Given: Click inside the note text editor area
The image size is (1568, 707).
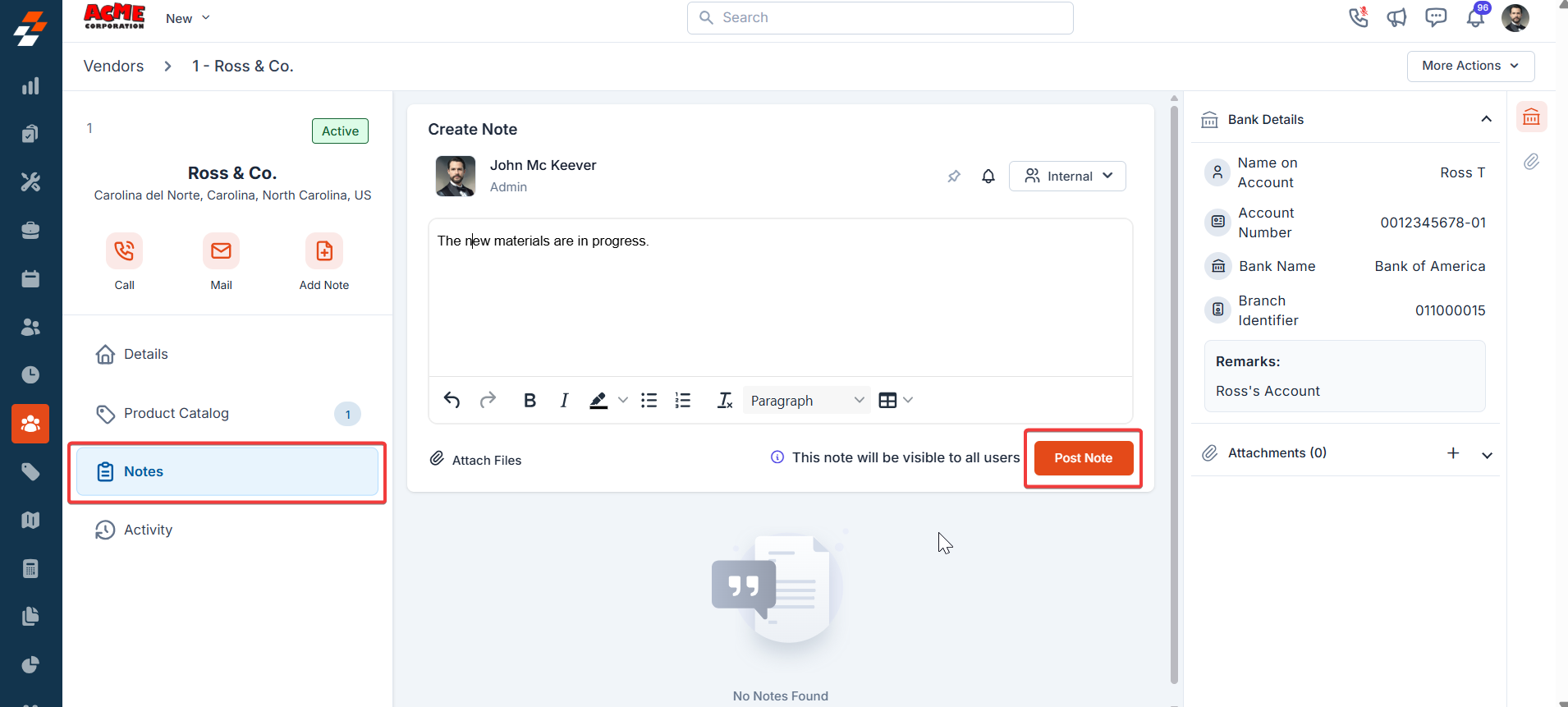Looking at the screenshot, I should [780, 297].
